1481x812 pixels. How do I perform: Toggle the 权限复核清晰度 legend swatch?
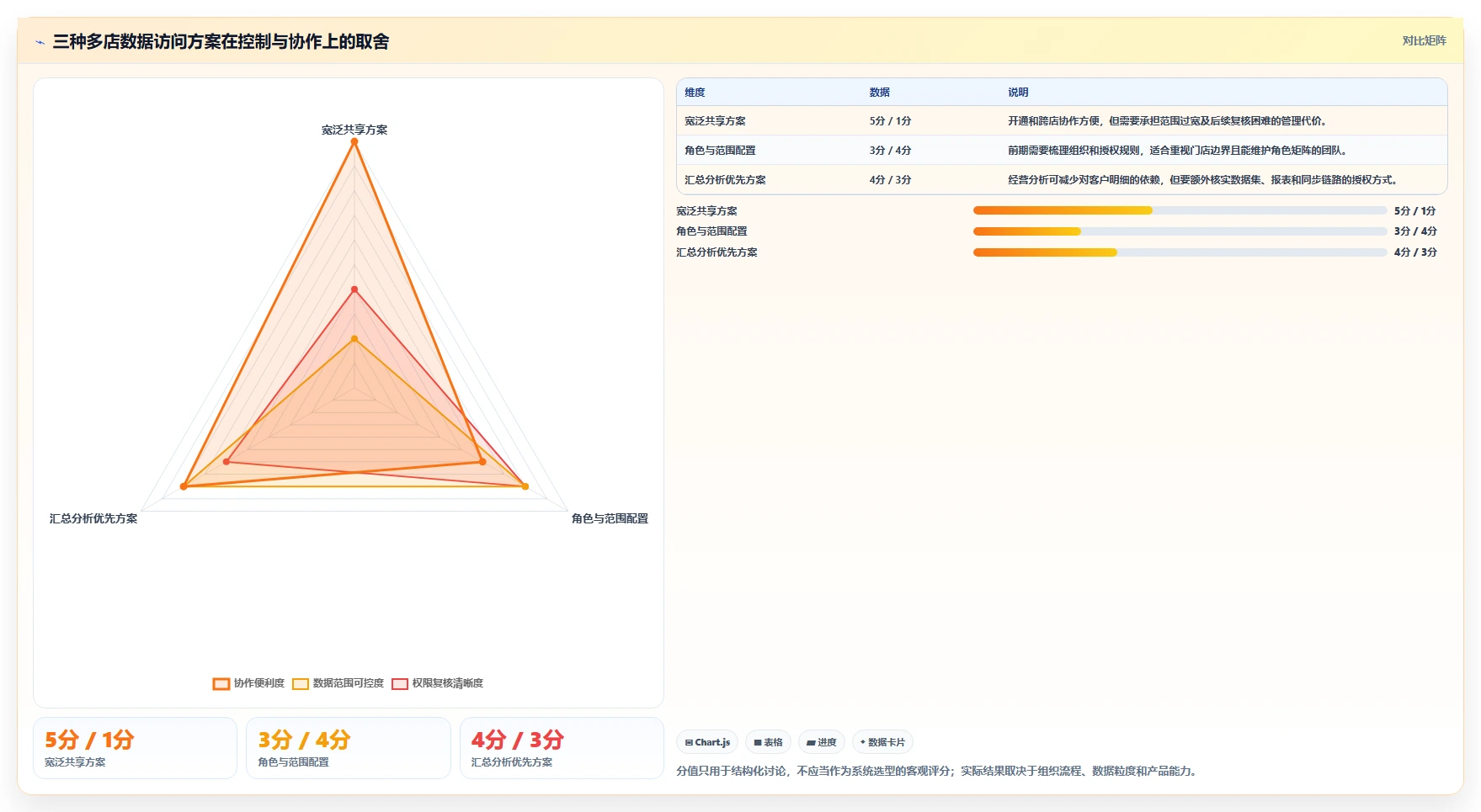[x=400, y=684]
